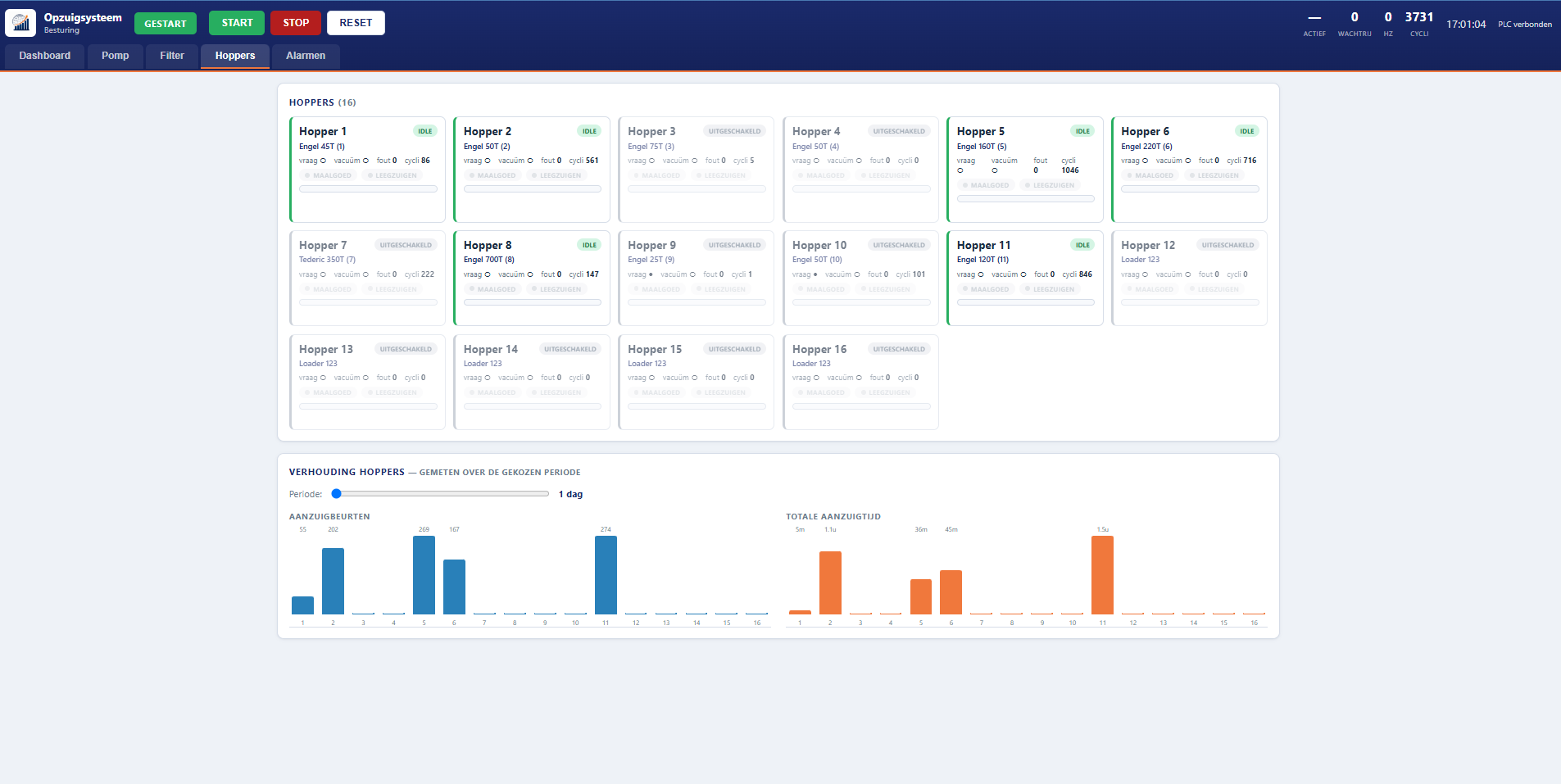This screenshot has width=1561, height=784.
Task: Open the Dashboard tab
Action: 45,56
